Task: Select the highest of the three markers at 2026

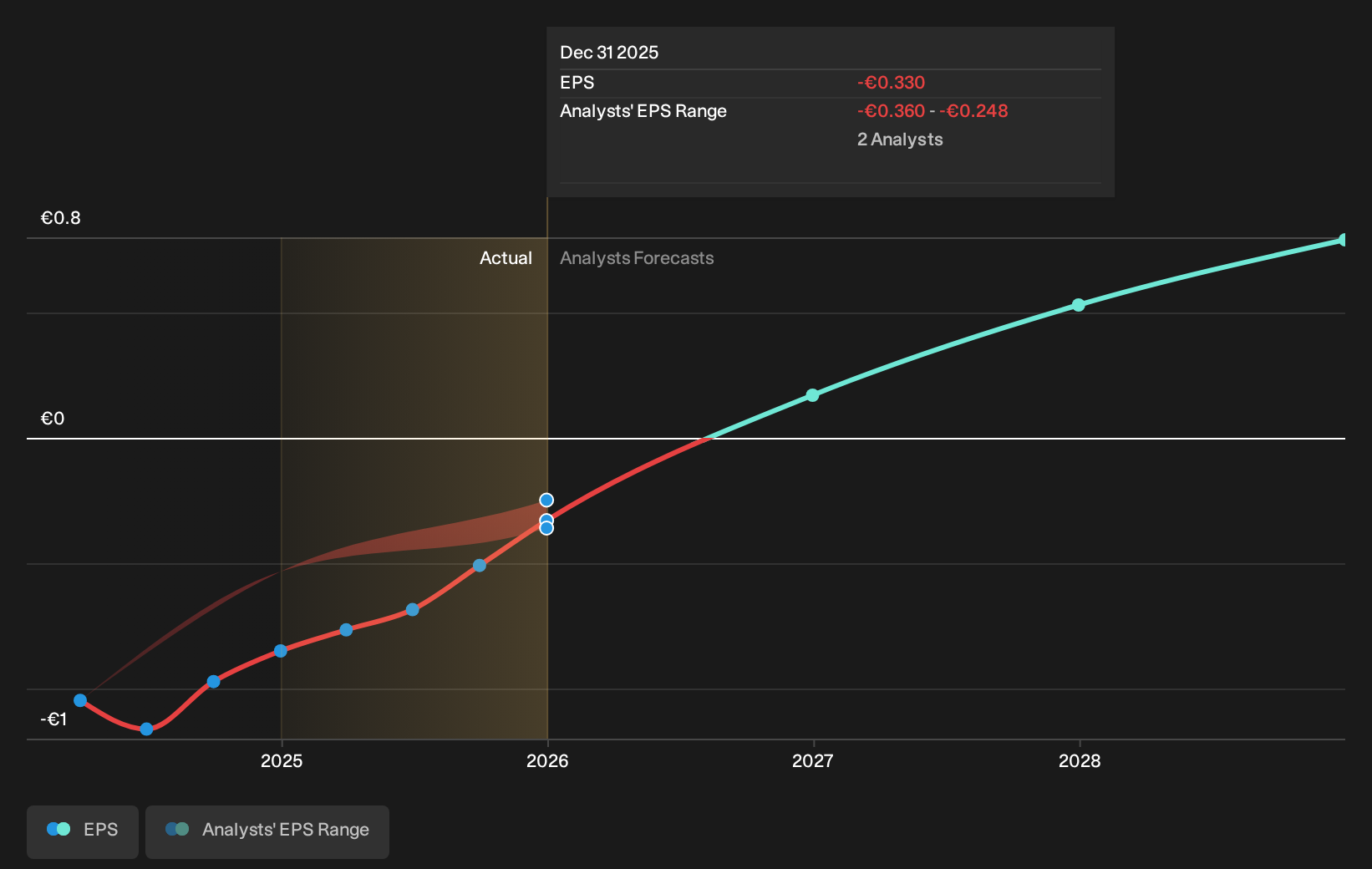Action: click(546, 501)
